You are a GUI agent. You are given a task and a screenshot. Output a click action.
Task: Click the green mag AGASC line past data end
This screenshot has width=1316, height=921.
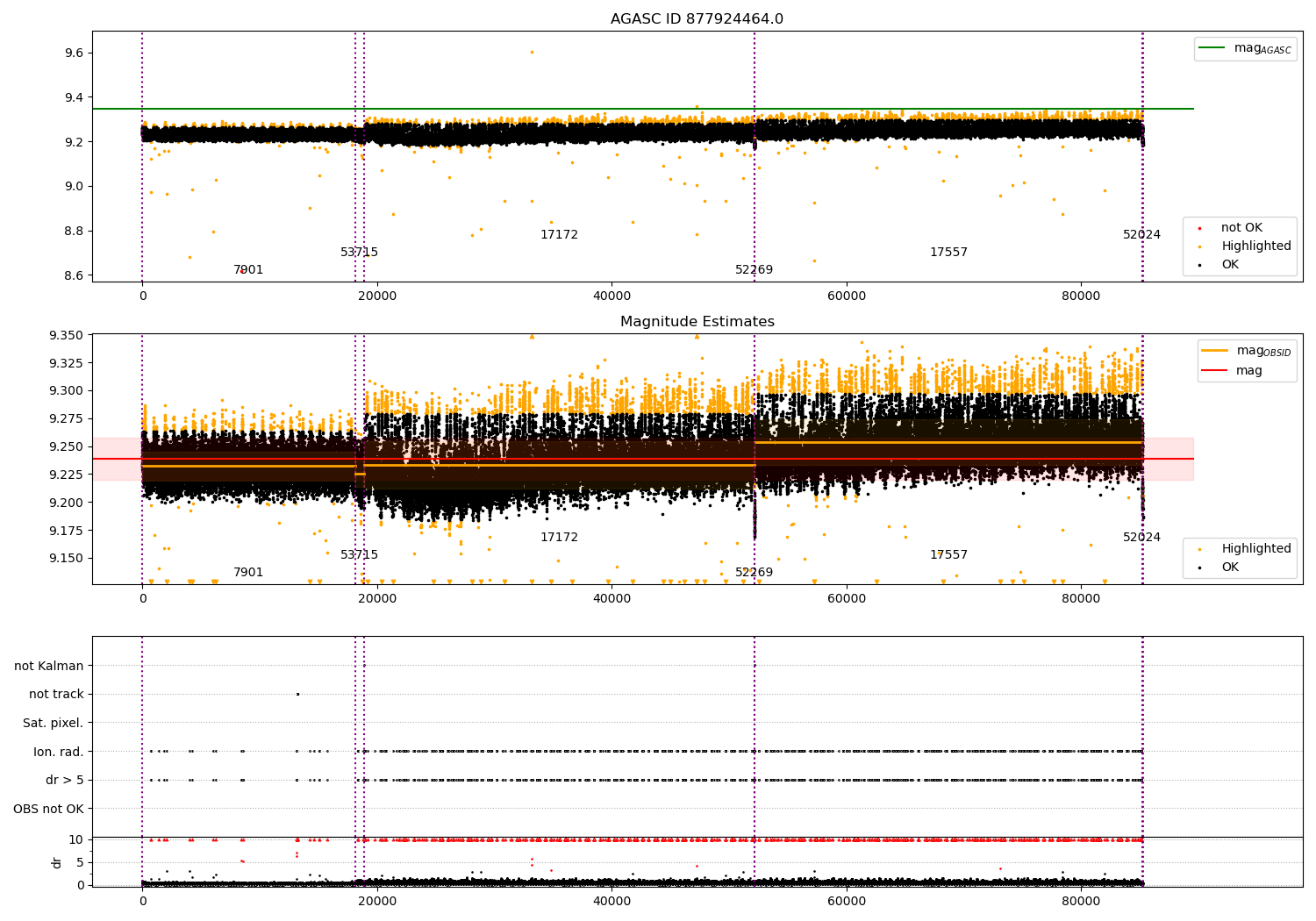(1168, 109)
